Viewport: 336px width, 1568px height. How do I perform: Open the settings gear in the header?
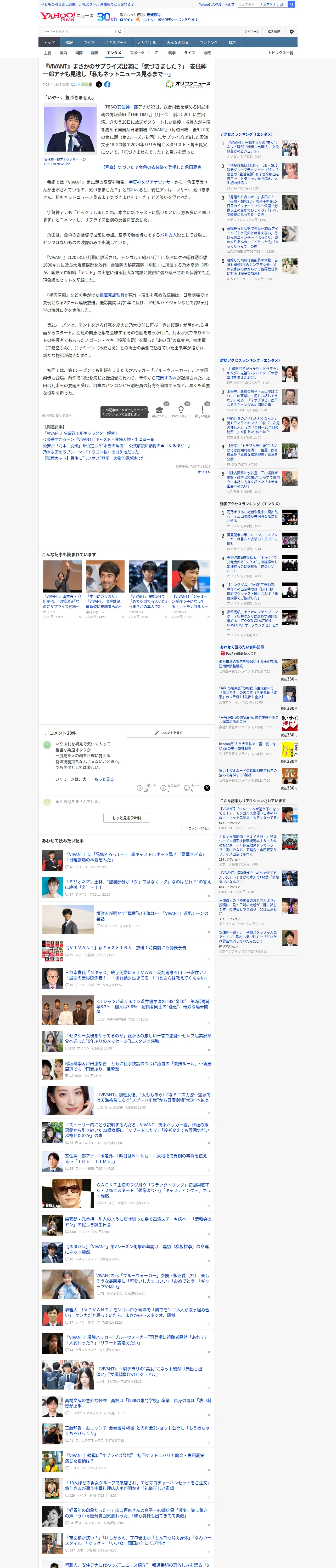(292, 32)
